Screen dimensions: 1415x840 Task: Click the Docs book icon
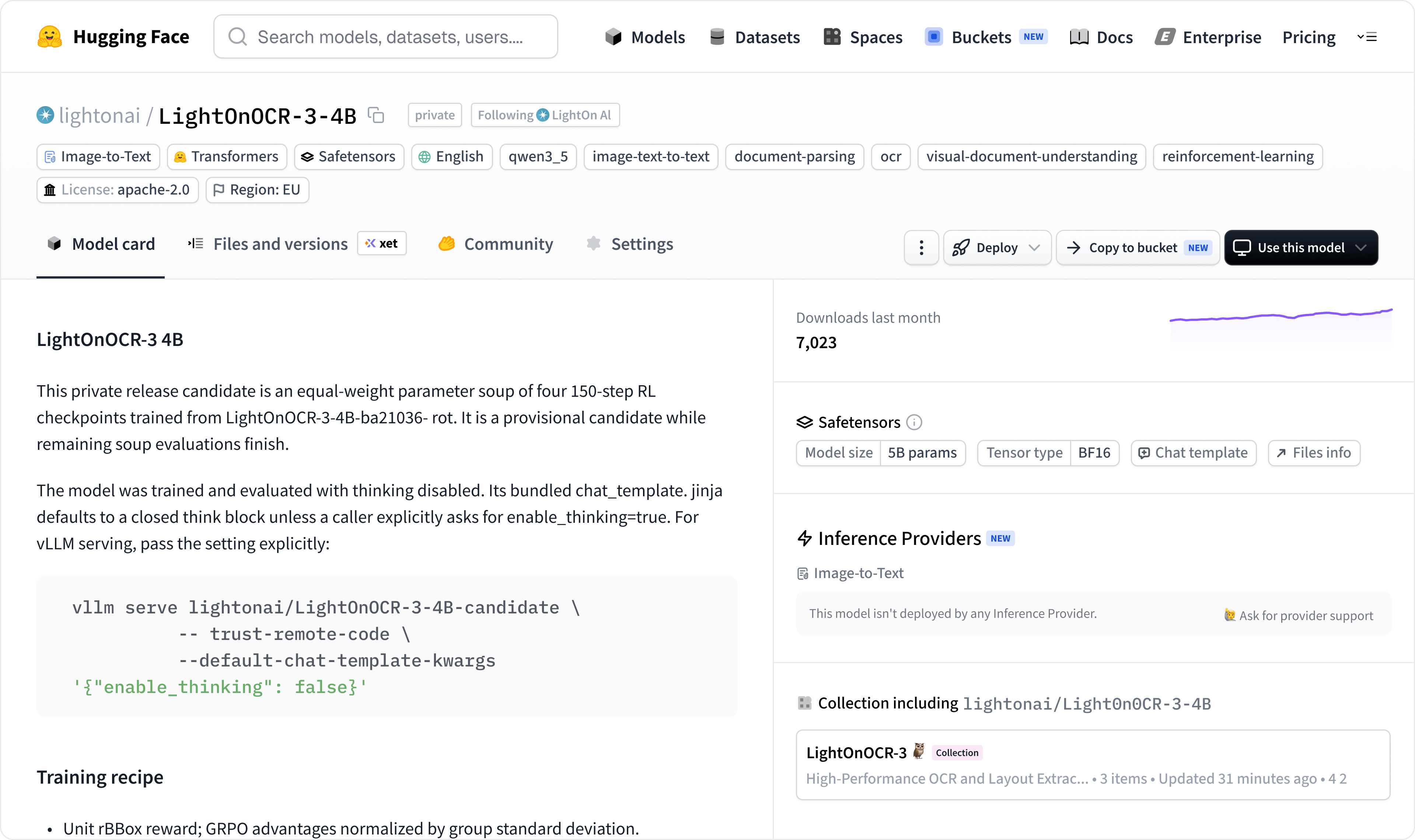pos(1079,37)
